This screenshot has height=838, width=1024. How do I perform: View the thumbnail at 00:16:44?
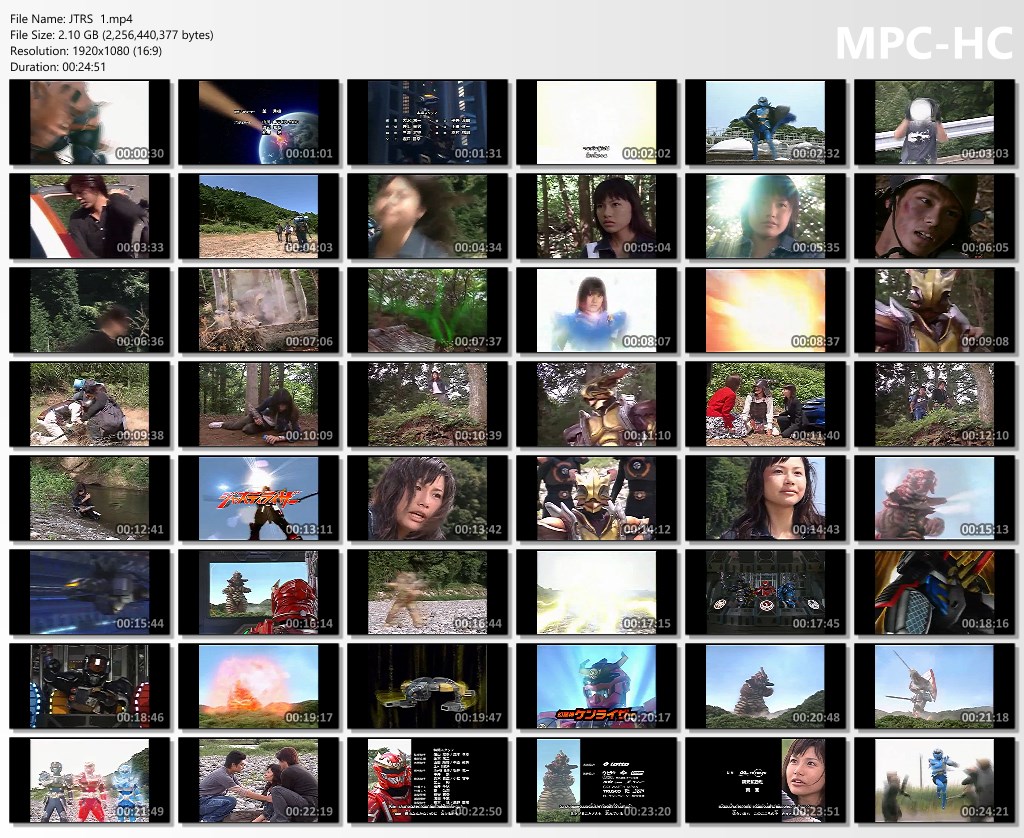pyautogui.click(x=428, y=592)
